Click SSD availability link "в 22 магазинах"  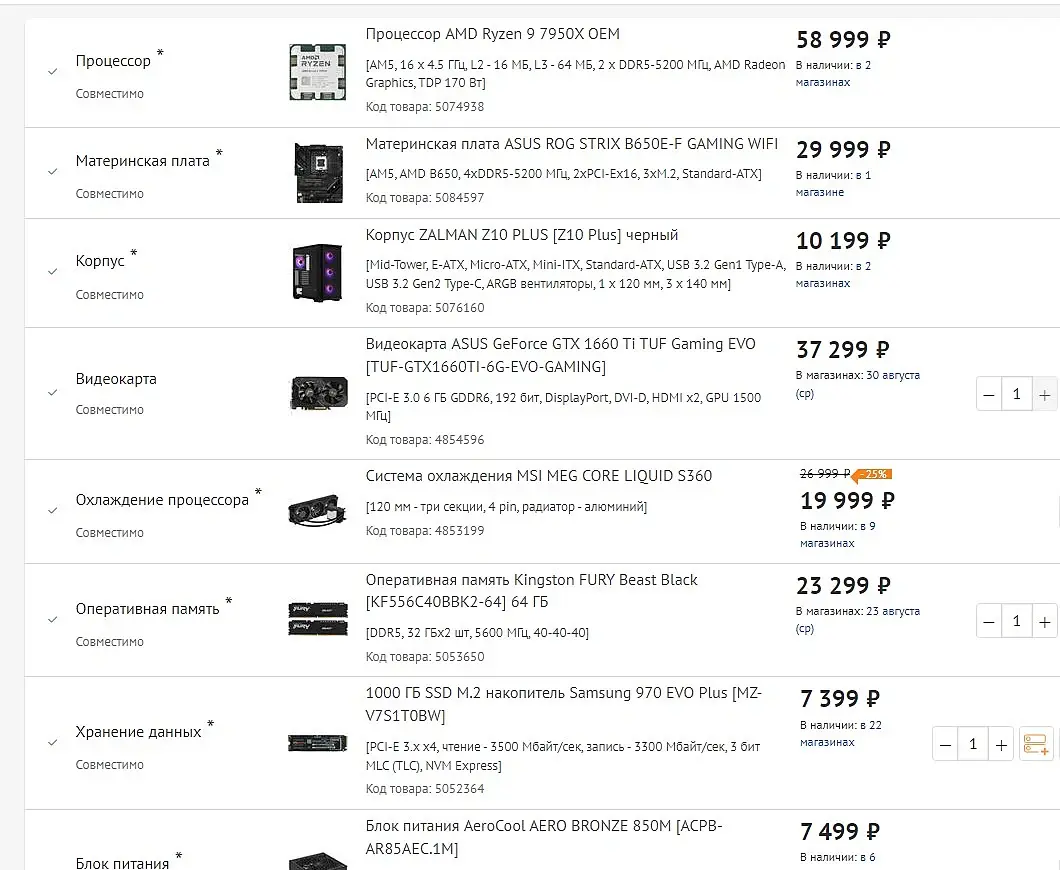tap(841, 733)
